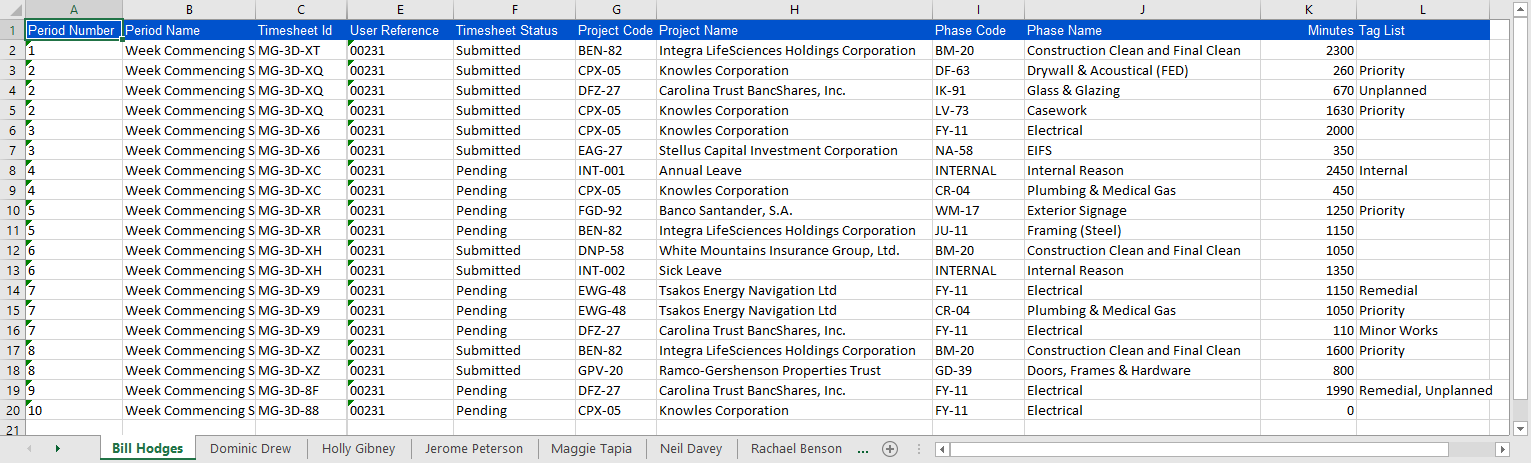Click the MG-3D-8F timesheet id cell
This screenshot has width=1531, height=463.
click(x=301, y=390)
